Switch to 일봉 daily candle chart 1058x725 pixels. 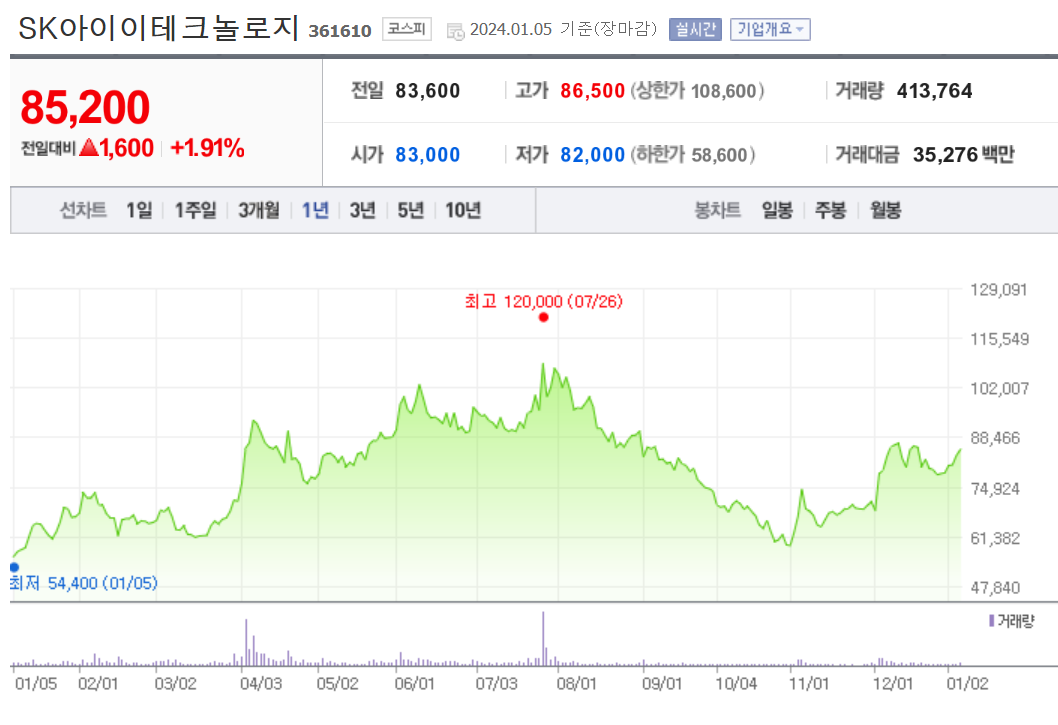click(777, 210)
